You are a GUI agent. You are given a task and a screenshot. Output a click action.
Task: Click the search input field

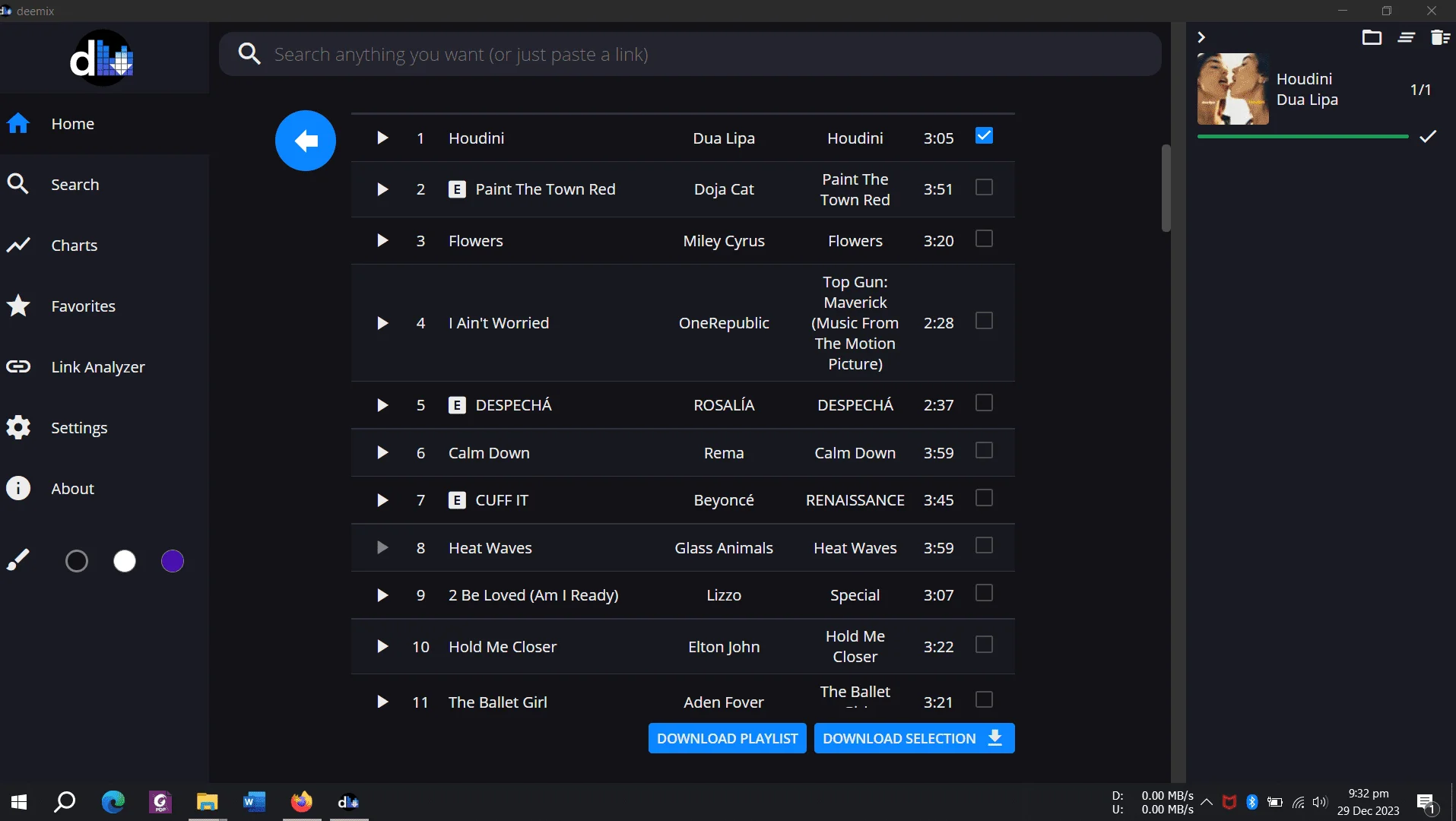[690, 54]
